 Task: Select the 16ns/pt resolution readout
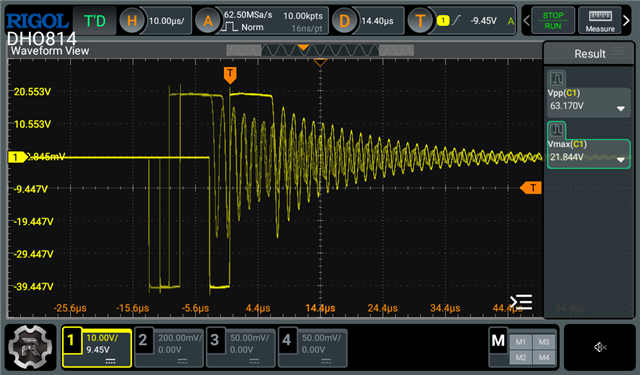[x=307, y=29]
